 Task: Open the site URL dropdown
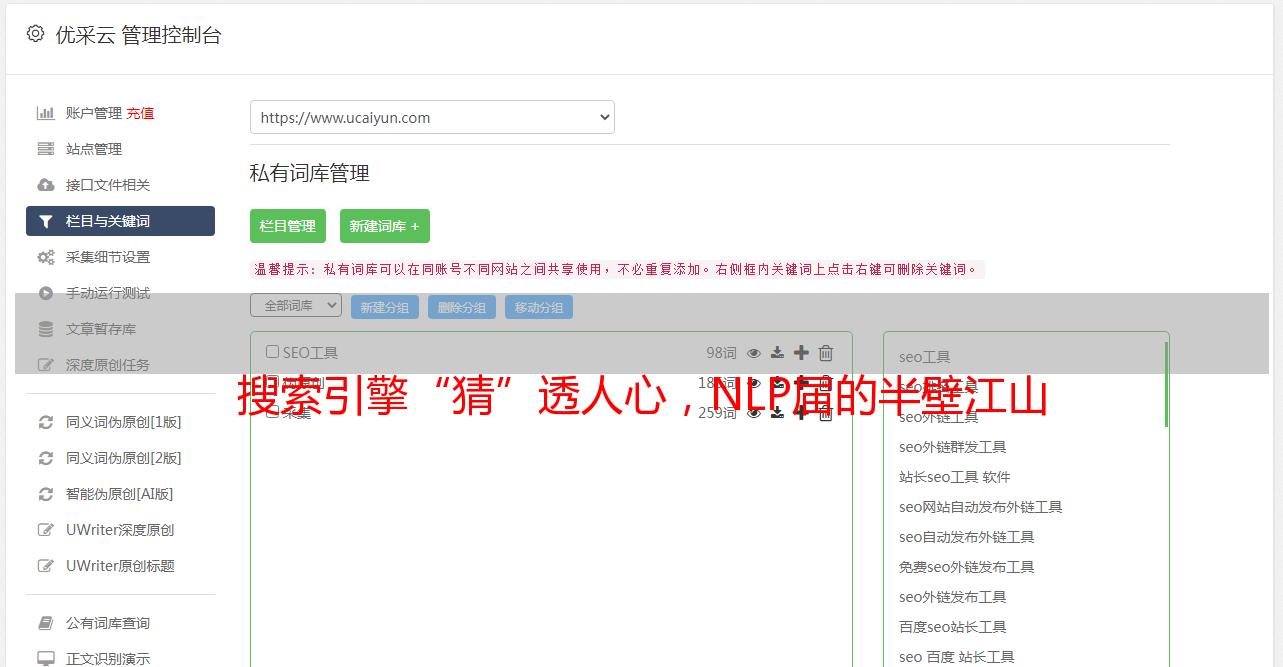pyautogui.click(x=432, y=117)
